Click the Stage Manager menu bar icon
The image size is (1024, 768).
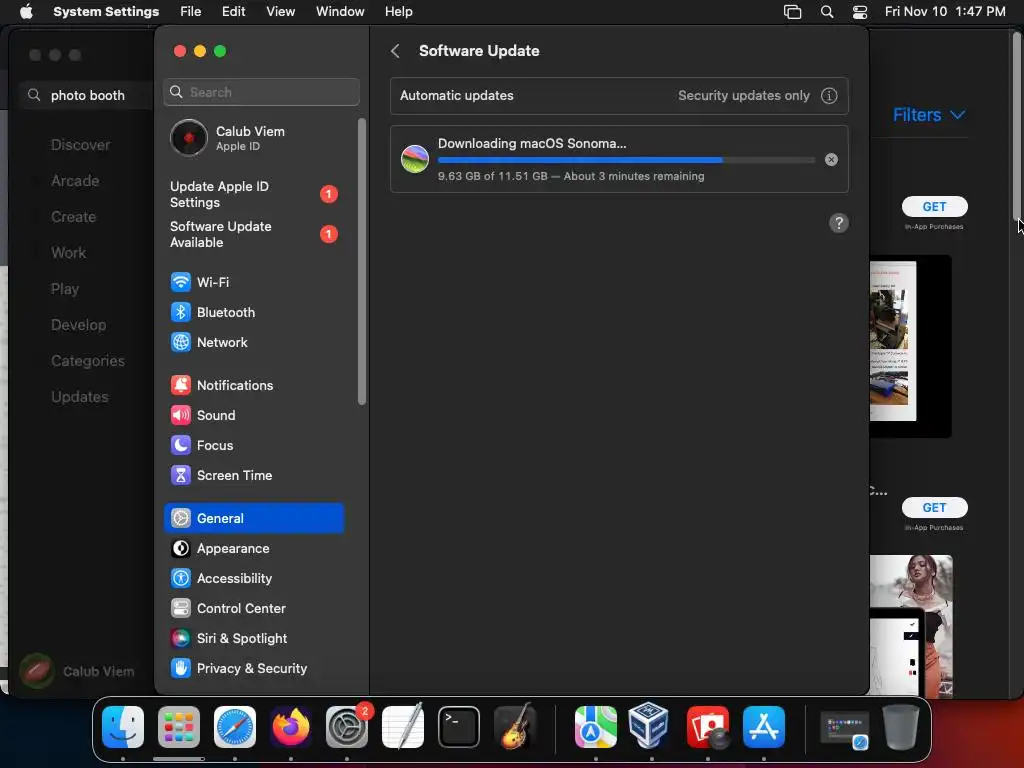tap(792, 12)
